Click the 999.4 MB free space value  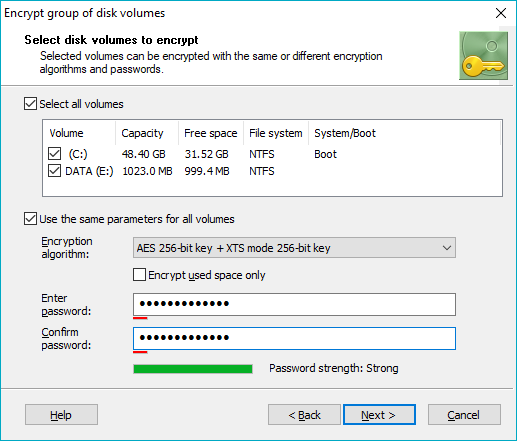[207, 171]
